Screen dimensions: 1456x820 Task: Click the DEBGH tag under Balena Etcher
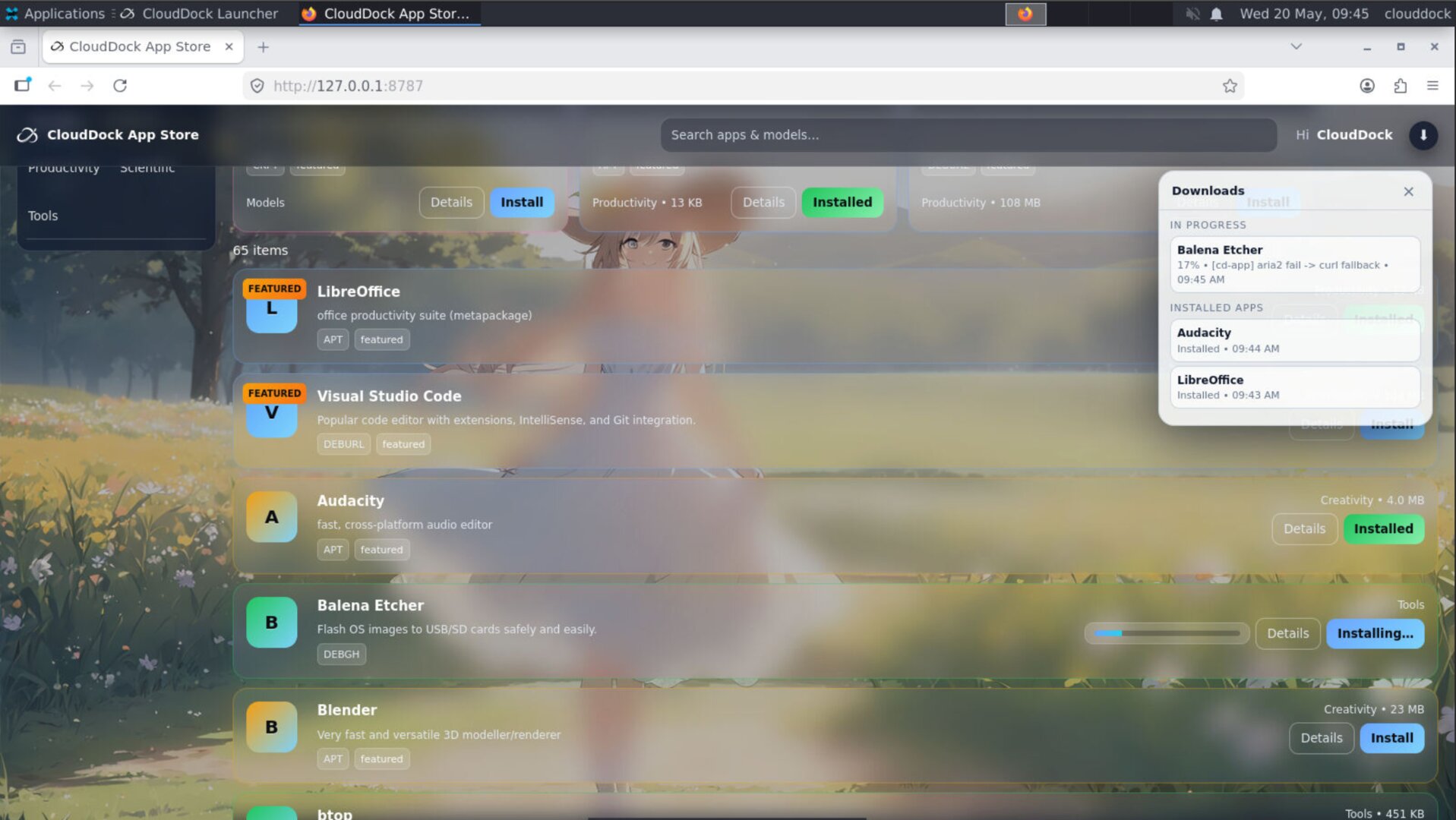point(341,654)
